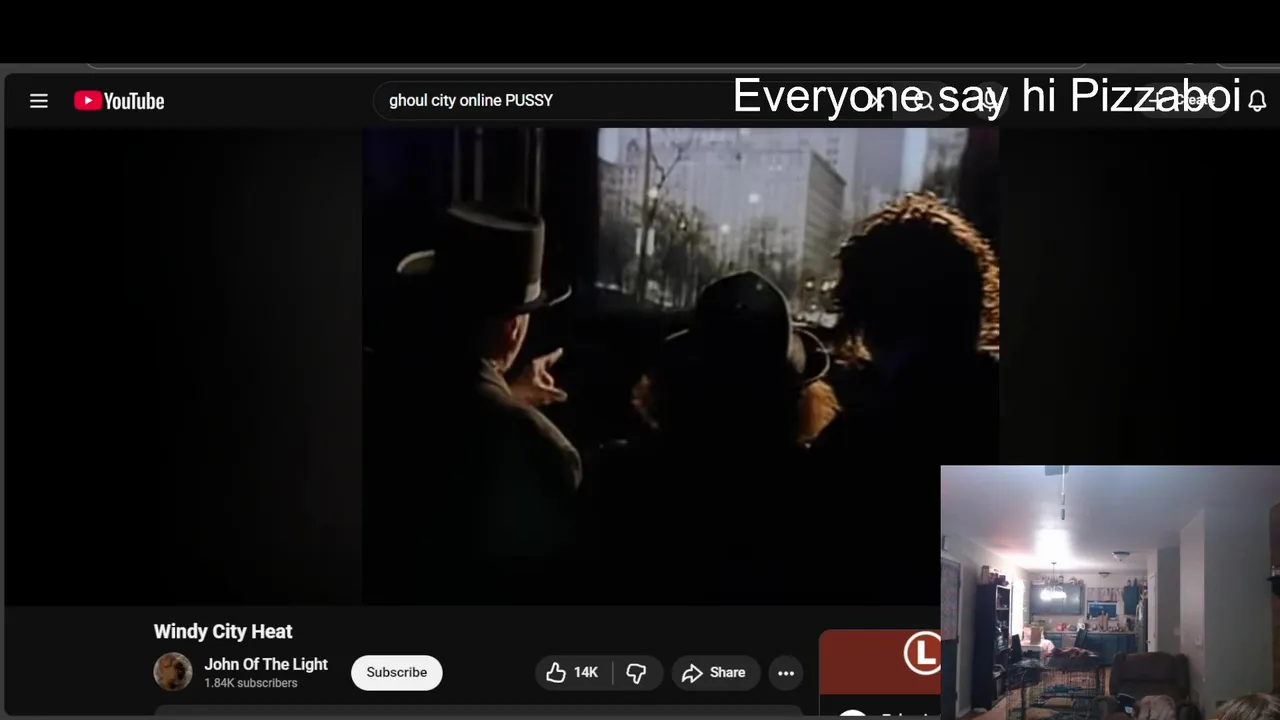Open the notifications bell
The image size is (1280, 720).
(x=1257, y=101)
